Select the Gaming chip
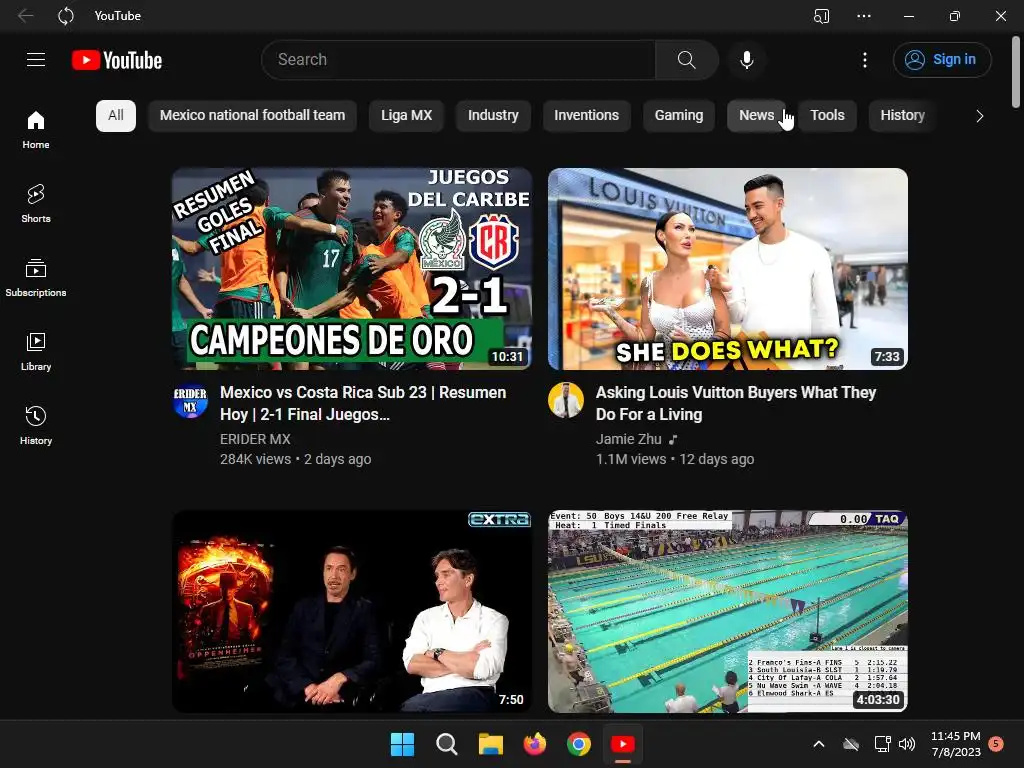Image resolution: width=1024 pixels, height=768 pixels. point(679,116)
